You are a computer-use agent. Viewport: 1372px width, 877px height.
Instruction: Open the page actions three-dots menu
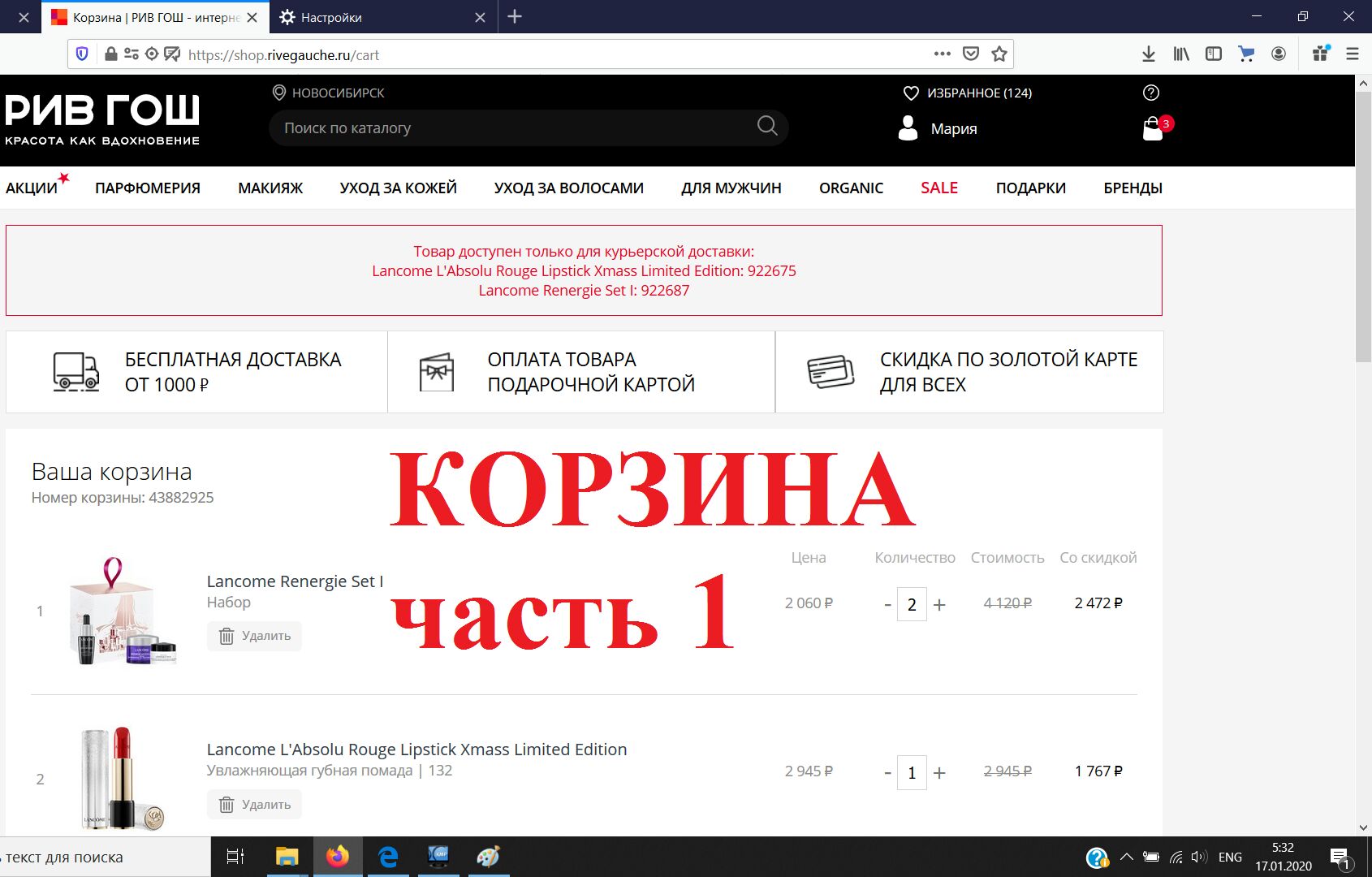[x=942, y=54]
